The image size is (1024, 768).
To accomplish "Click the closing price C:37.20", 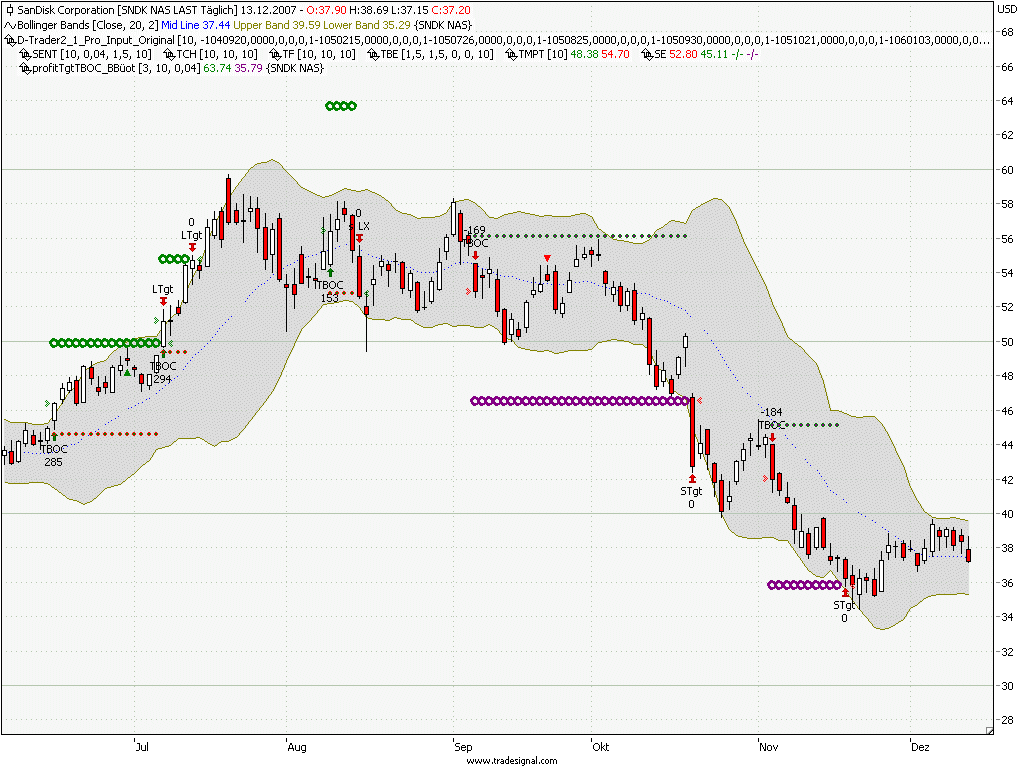I will (x=451, y=10).
